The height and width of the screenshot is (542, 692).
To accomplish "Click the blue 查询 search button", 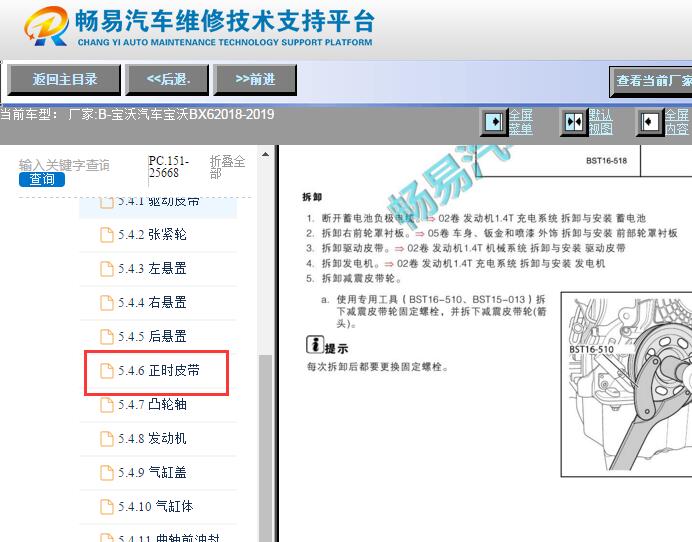I will 41,179.
